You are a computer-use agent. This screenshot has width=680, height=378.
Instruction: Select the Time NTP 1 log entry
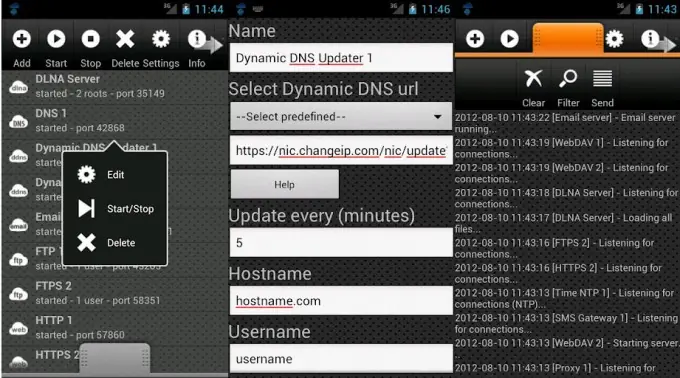(x=566, y=299)
